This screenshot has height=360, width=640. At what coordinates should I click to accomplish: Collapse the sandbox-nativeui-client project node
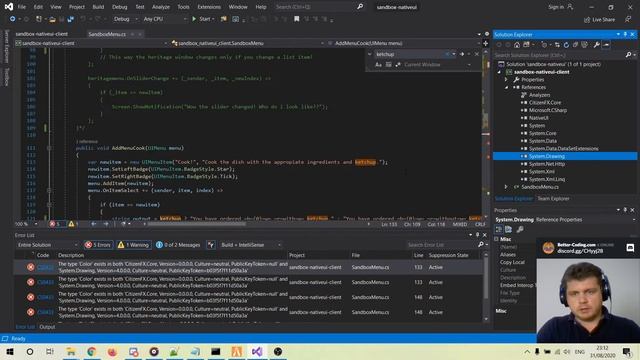click(499, 72)
